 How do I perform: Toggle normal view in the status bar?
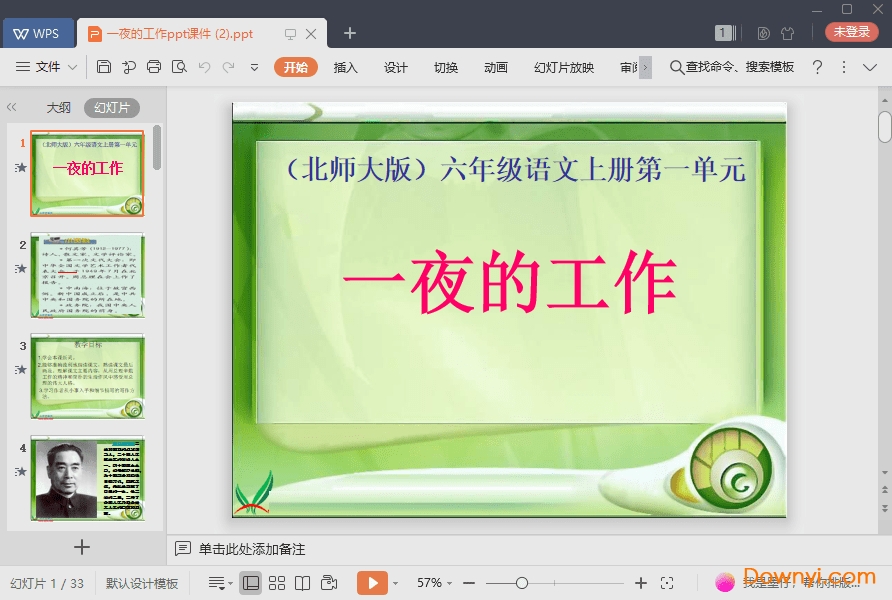pos(251,582)
